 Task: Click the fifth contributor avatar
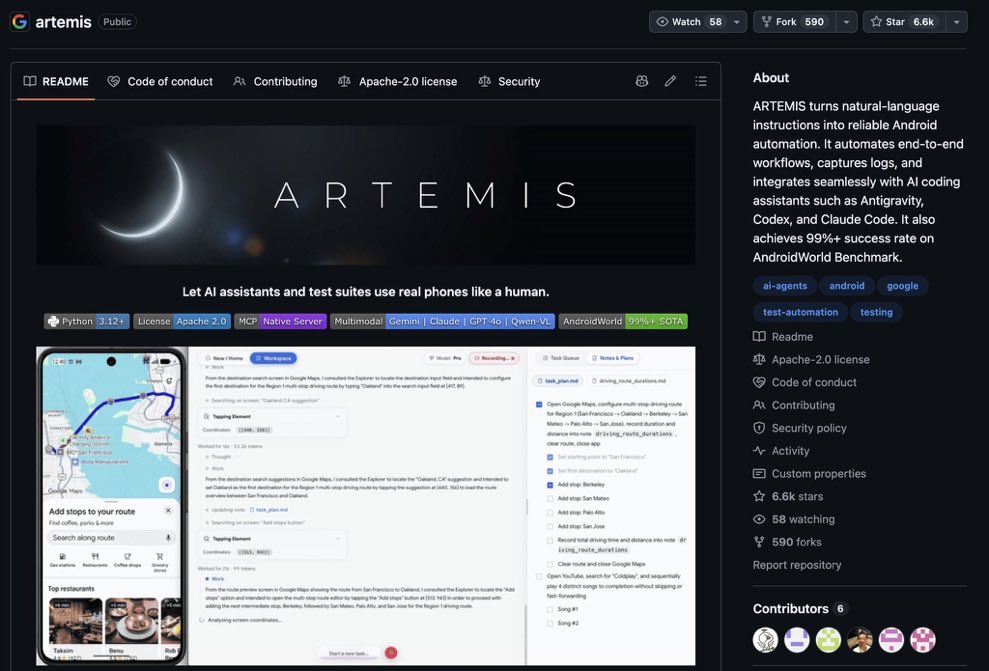pyautogui.click(x=891, y=639)
